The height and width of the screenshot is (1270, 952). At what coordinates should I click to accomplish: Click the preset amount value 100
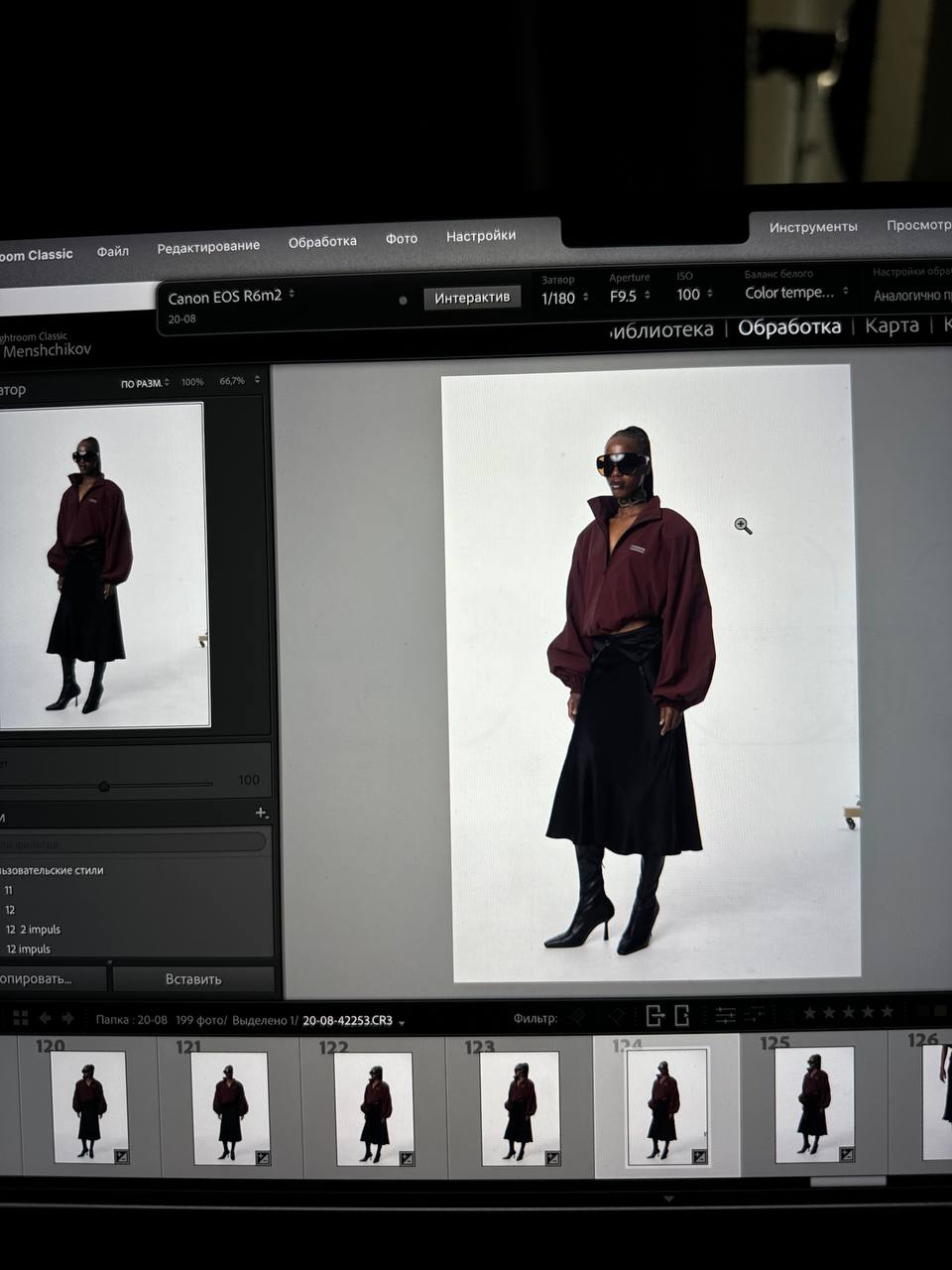tap(249, 780)
